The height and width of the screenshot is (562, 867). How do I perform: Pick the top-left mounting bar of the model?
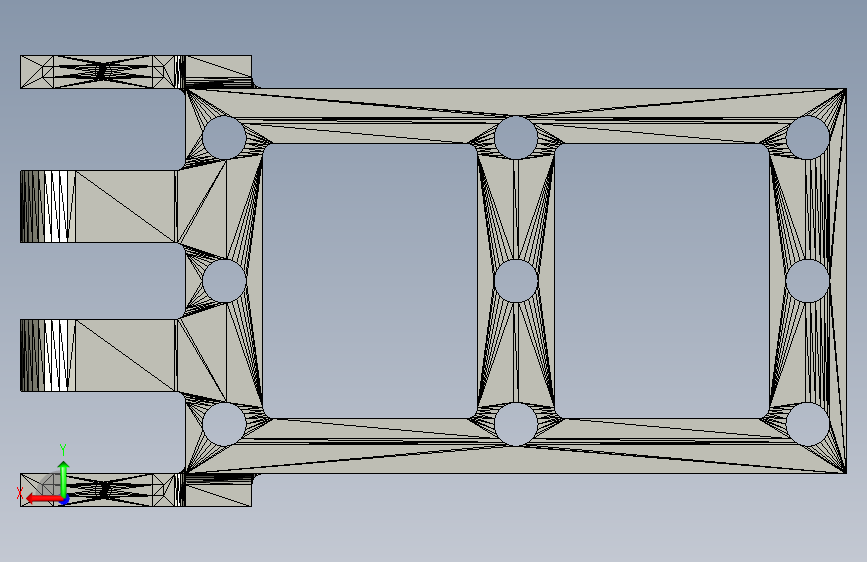tap(136, 71)
